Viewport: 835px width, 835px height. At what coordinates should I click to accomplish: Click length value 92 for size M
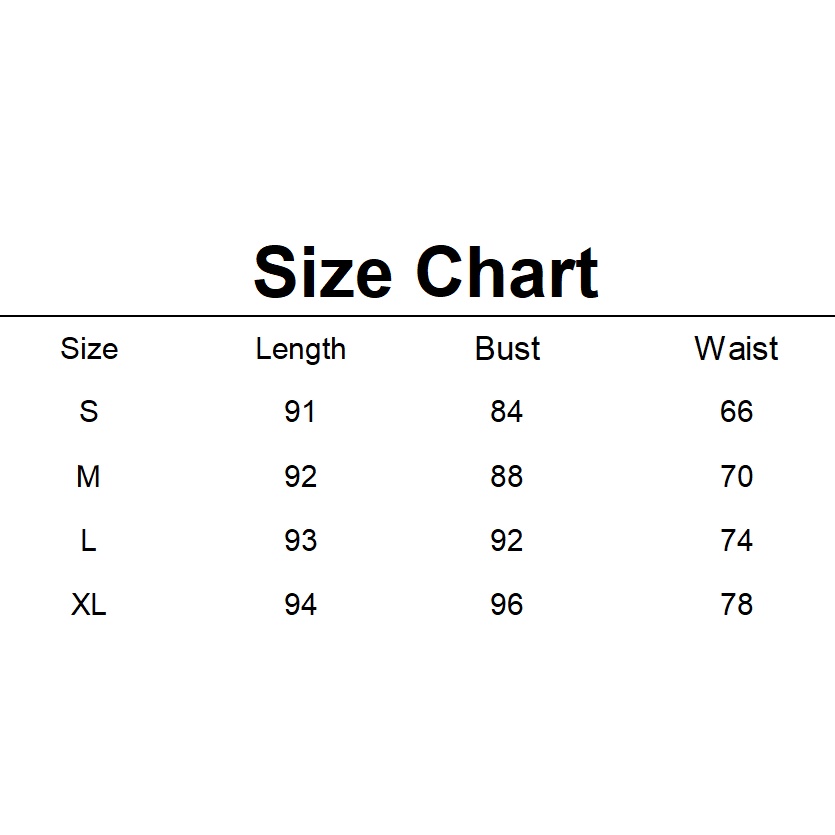[x=300, y=477]
